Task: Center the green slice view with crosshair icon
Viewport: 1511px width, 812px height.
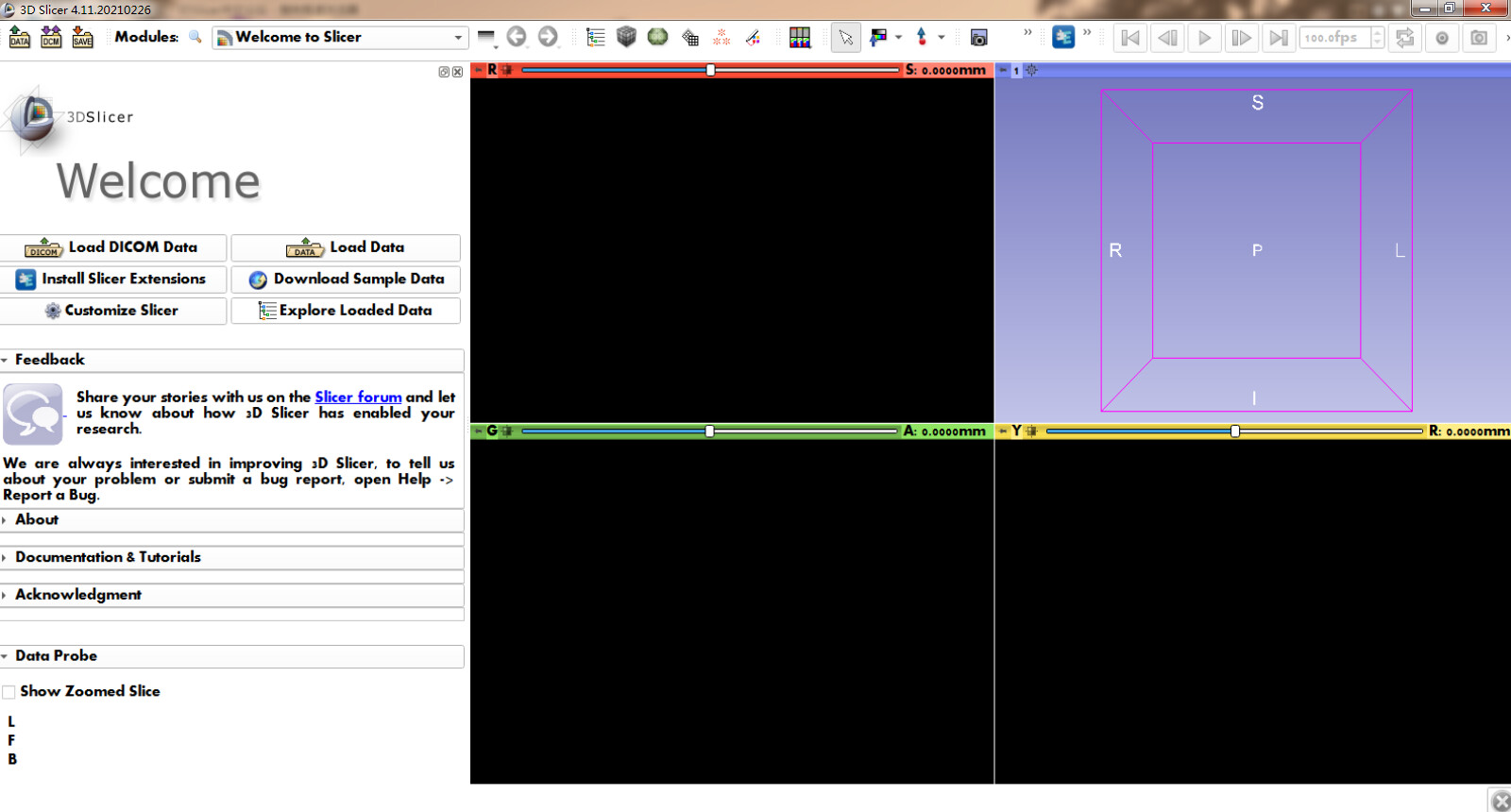Action: click(507, 431)
